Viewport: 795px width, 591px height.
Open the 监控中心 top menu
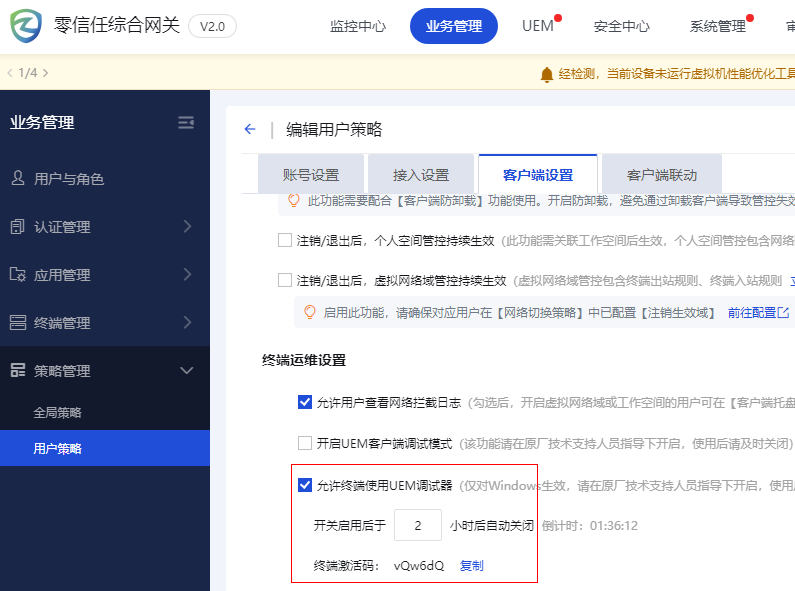357,27
